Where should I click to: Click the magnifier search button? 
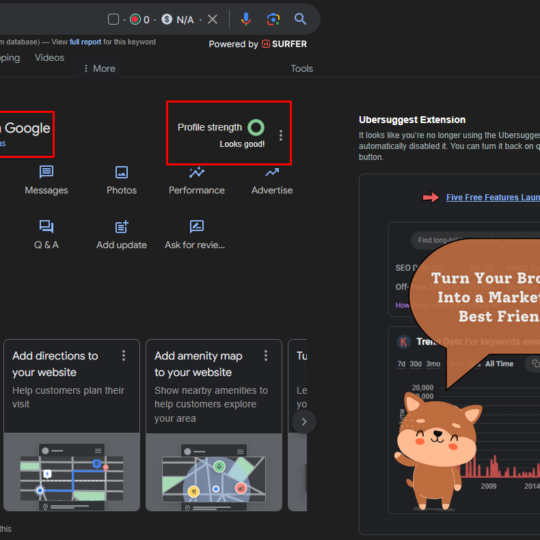point(300,19)
